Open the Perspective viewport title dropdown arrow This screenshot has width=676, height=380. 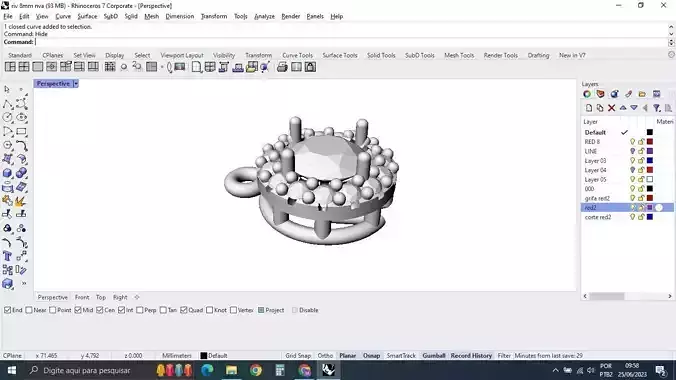tap(75, 84)
